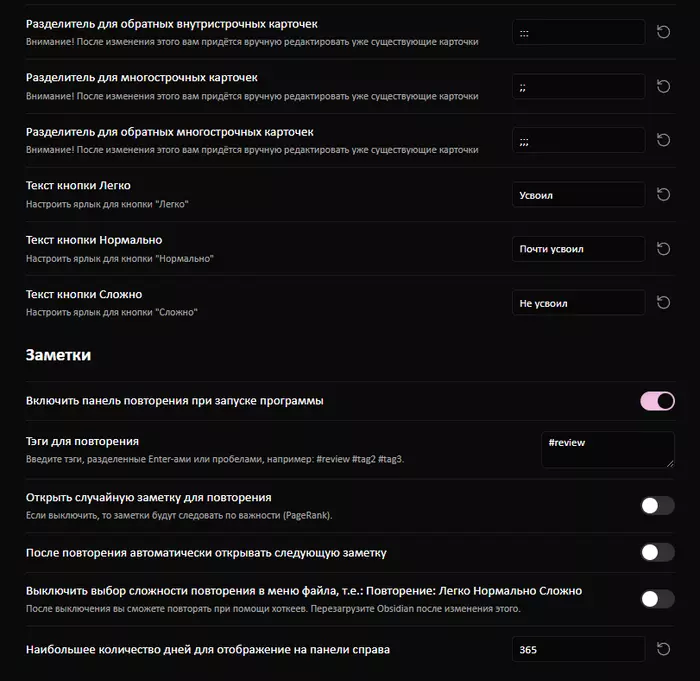Reset the multiline card separator to default

coord(663,86)
